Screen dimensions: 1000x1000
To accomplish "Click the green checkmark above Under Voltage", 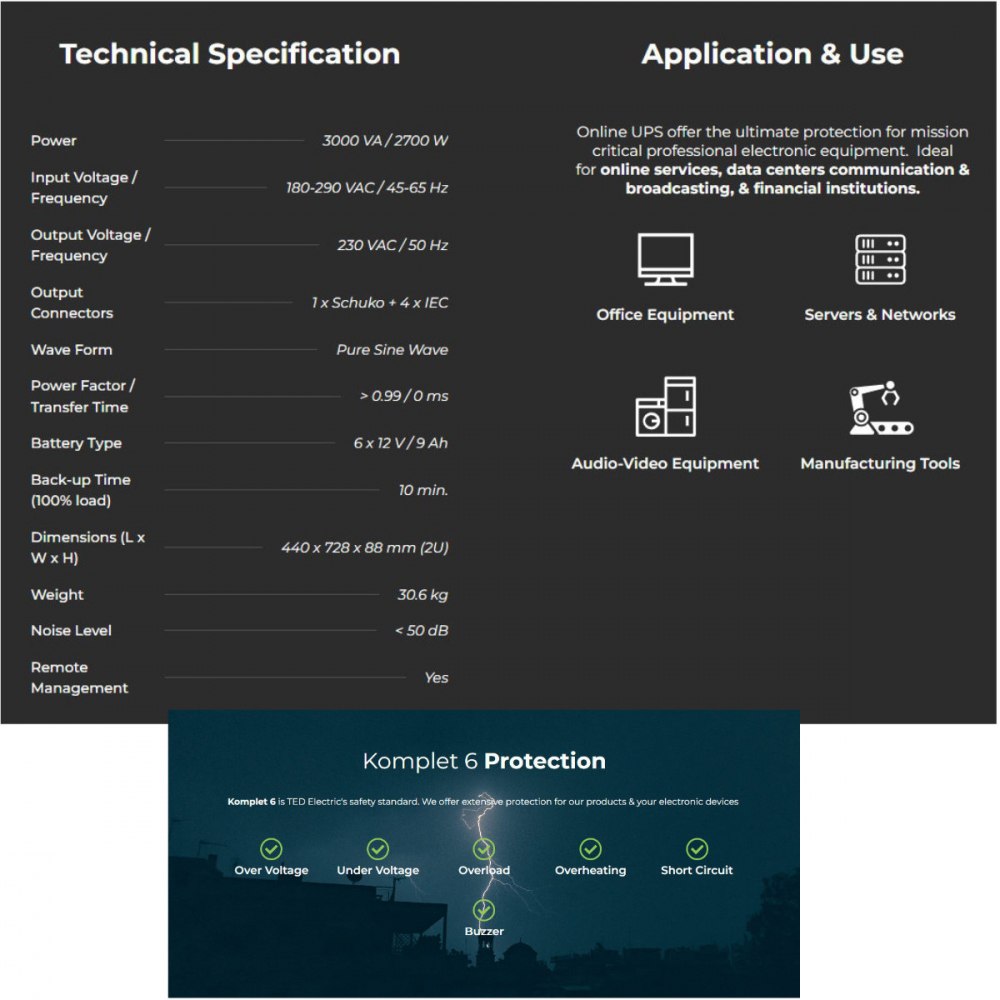I will [x=378, y=849].
